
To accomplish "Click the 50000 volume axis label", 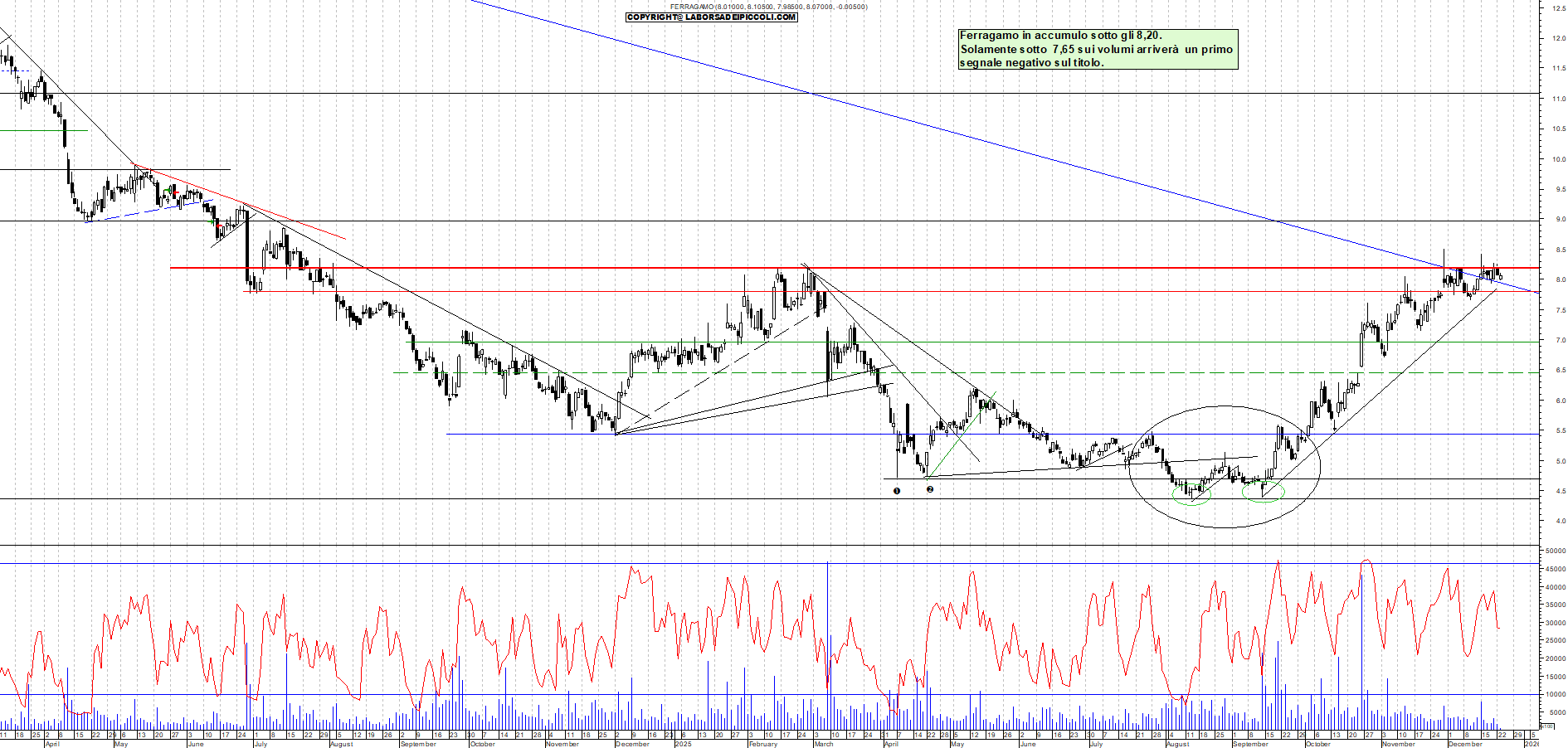I will (x=1555, y=551).
